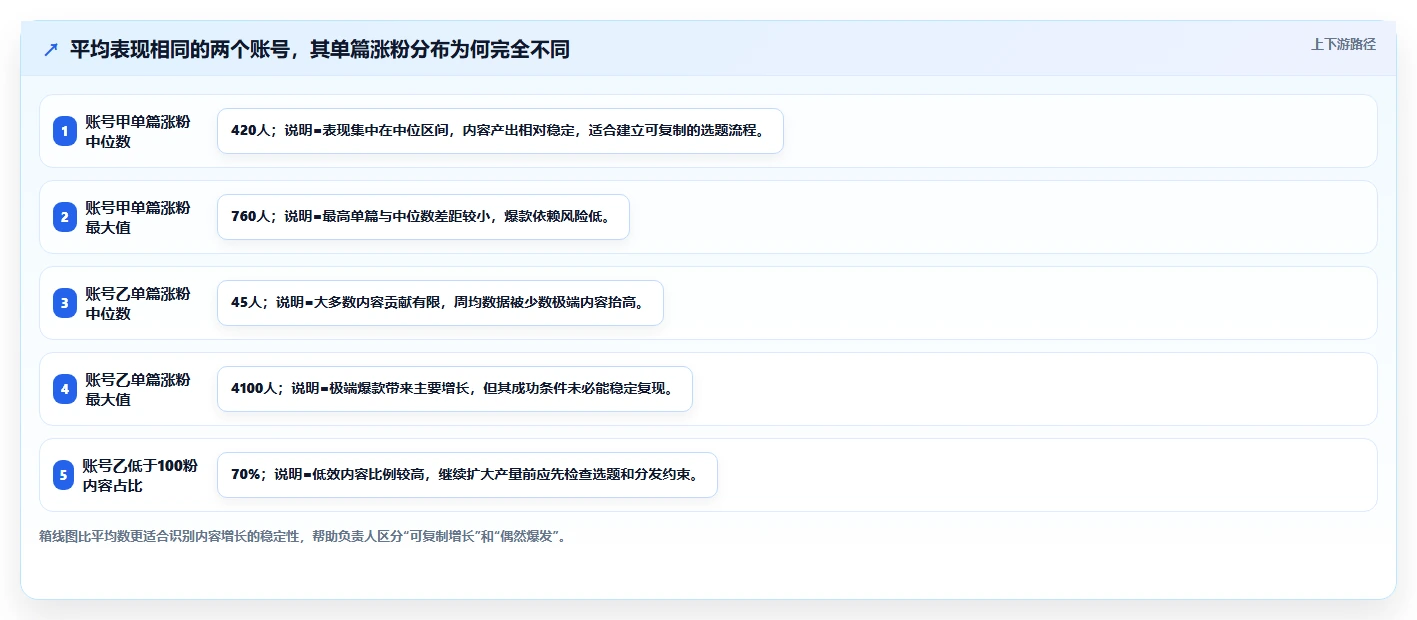Select label 账号乙低于100粉内容占比
This screenshot has width=1417, height=620.
[x=140, y=475]
